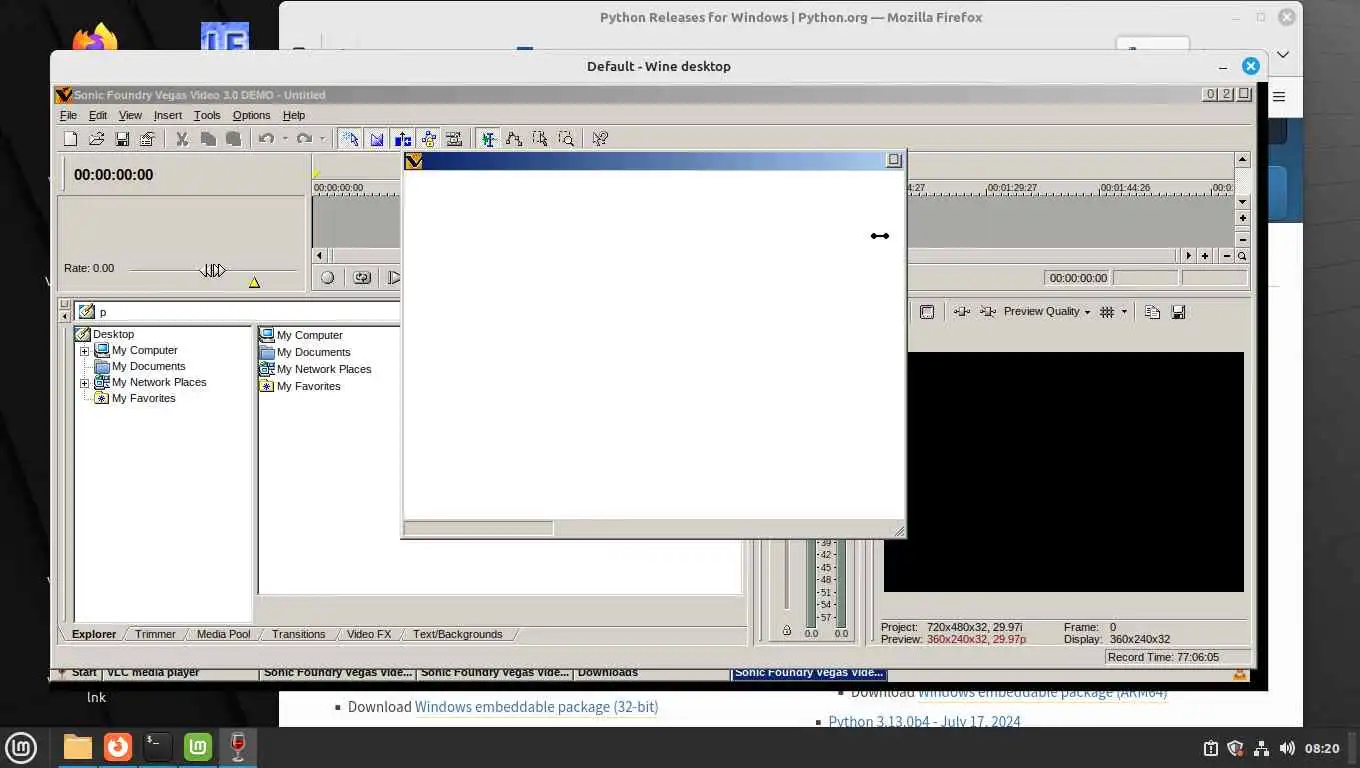Select My Documents in the folder tree
Viewport: 1360px width, 768px height.
click(x=148, y=366)
